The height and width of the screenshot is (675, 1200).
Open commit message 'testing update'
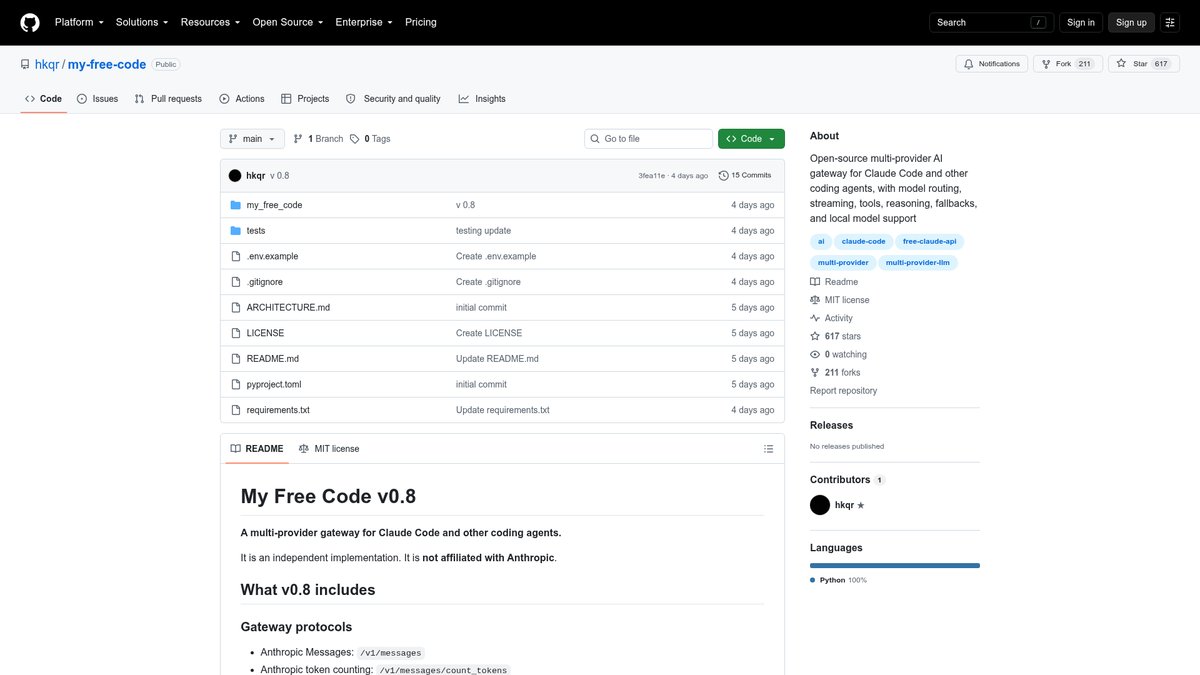(483, 231)
